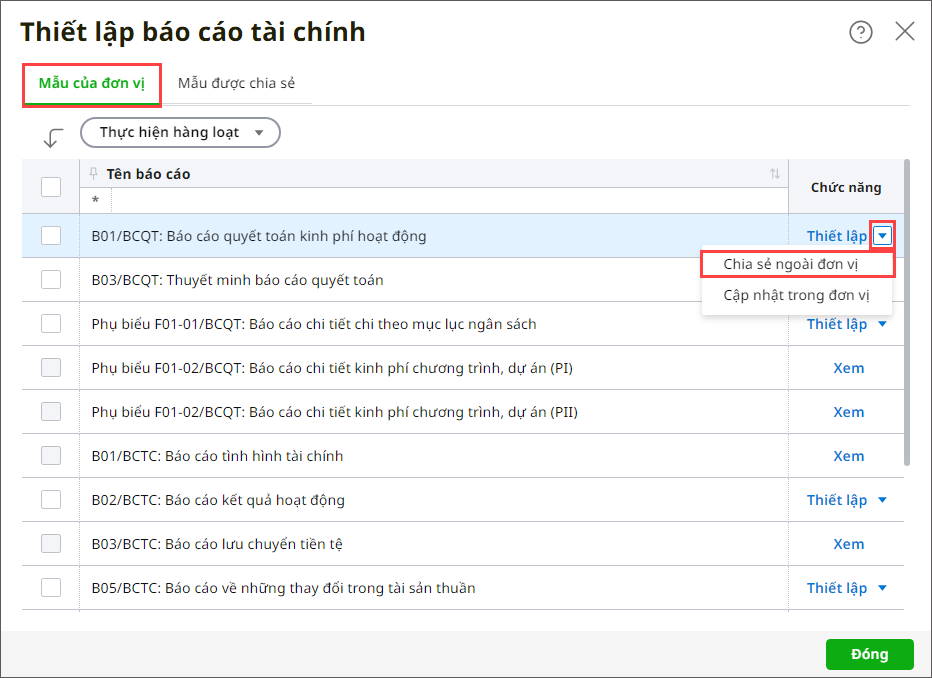
Task: Select F01-02/BCQT chương trình, dự án (PII) text
Action: pos(335,412)
